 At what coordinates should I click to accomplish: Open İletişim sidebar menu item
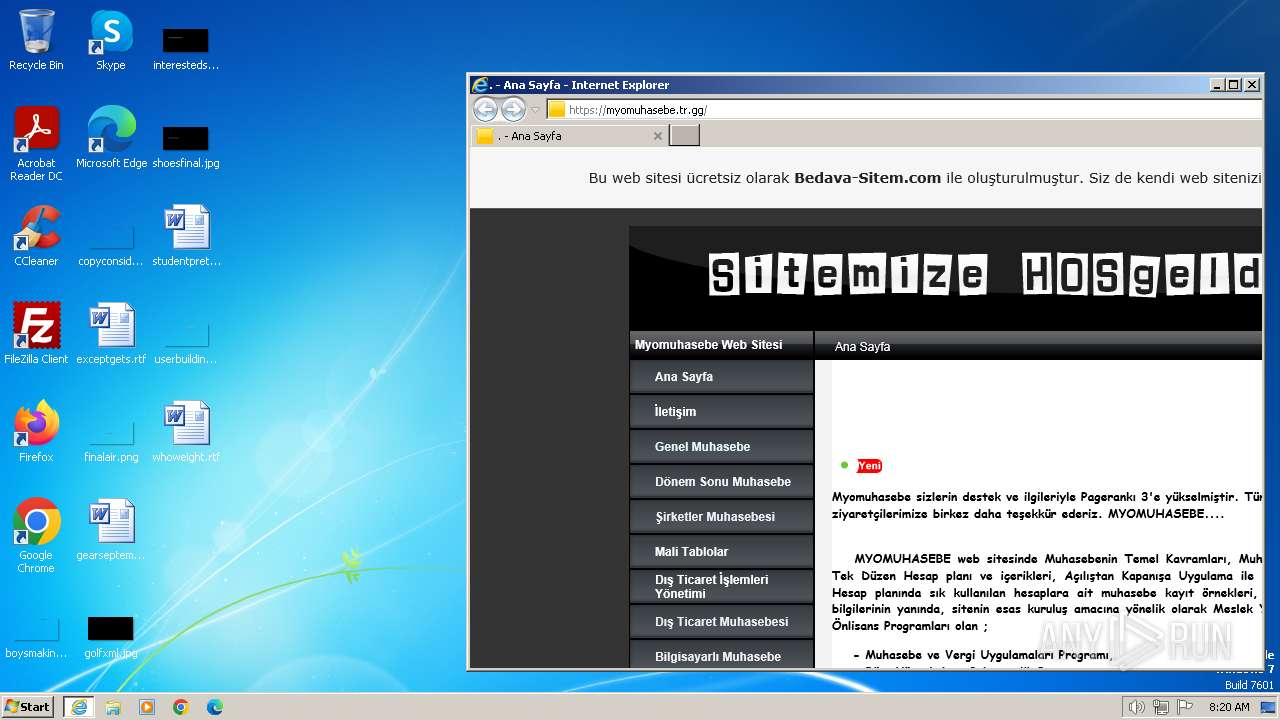[x=721, y=412]
